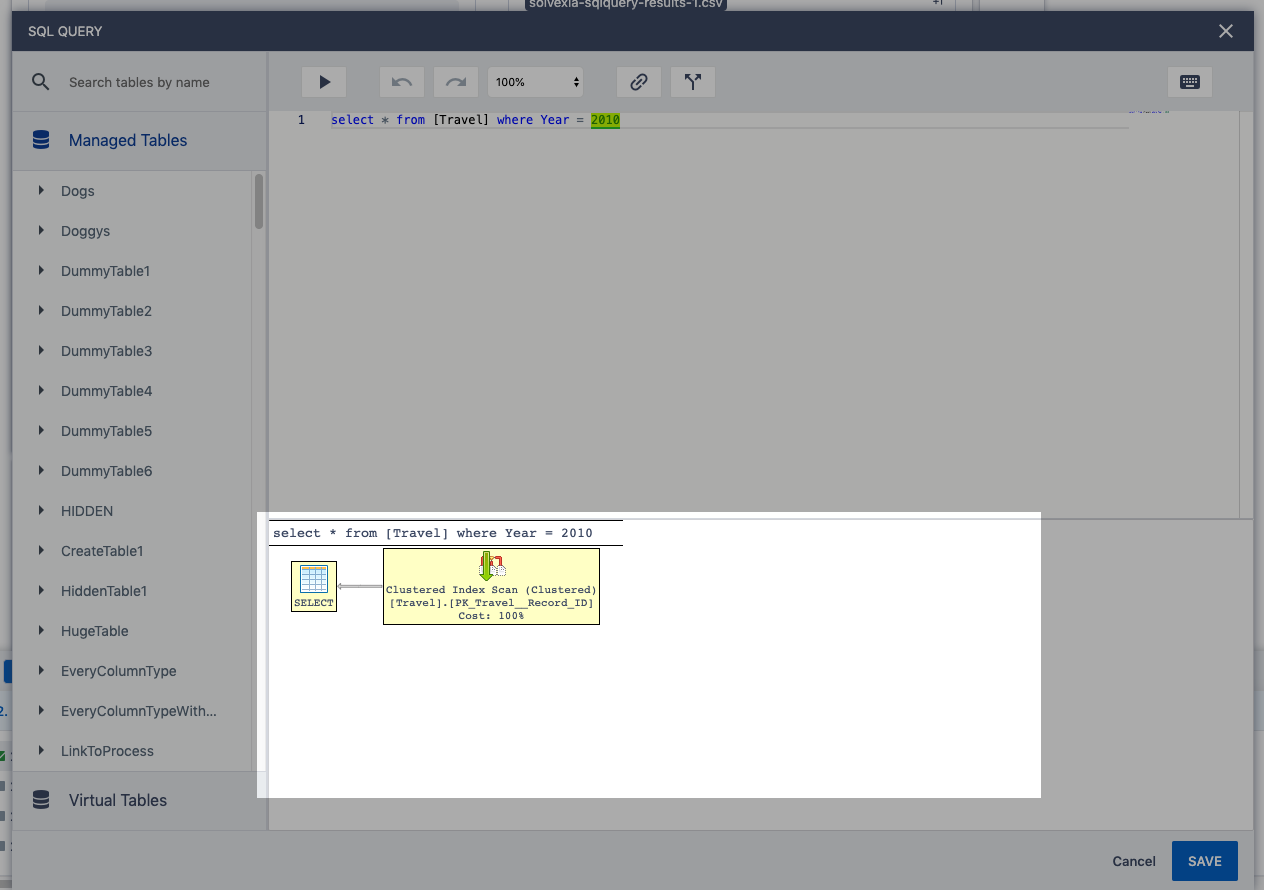Select the LinkToProcess table
The height and width of the screenshot is (890, 1264).
point(107,751)
